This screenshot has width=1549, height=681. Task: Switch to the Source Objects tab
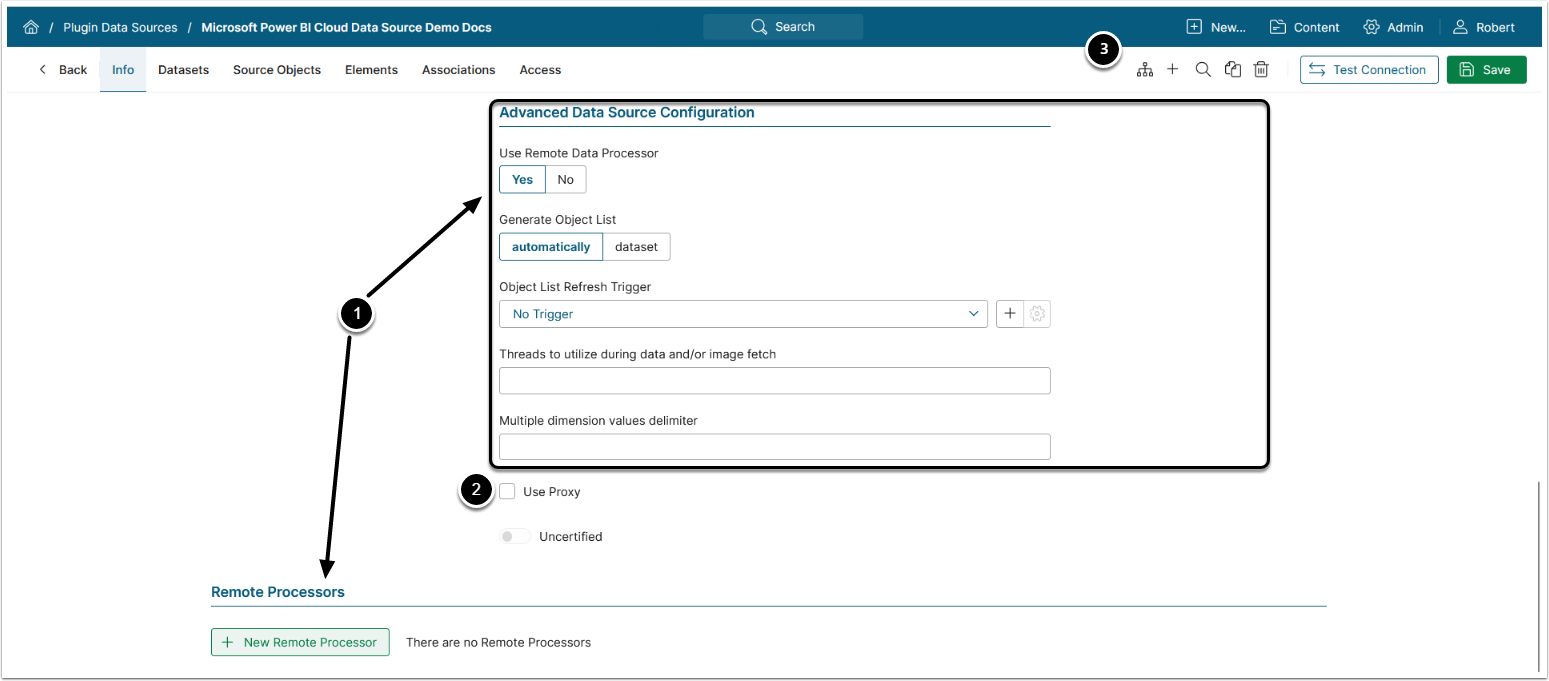[x=277, y=70]
